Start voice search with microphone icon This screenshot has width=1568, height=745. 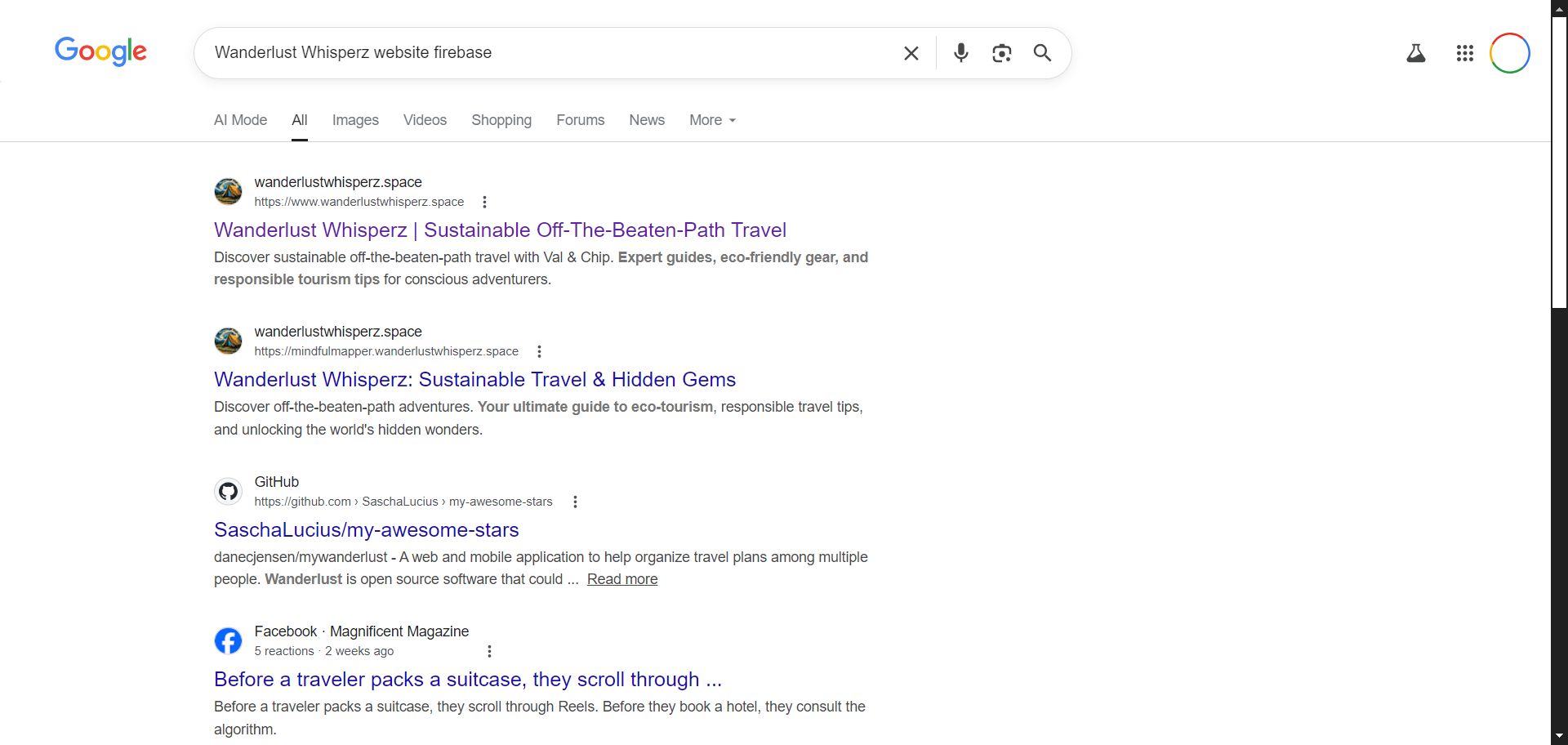960,53
